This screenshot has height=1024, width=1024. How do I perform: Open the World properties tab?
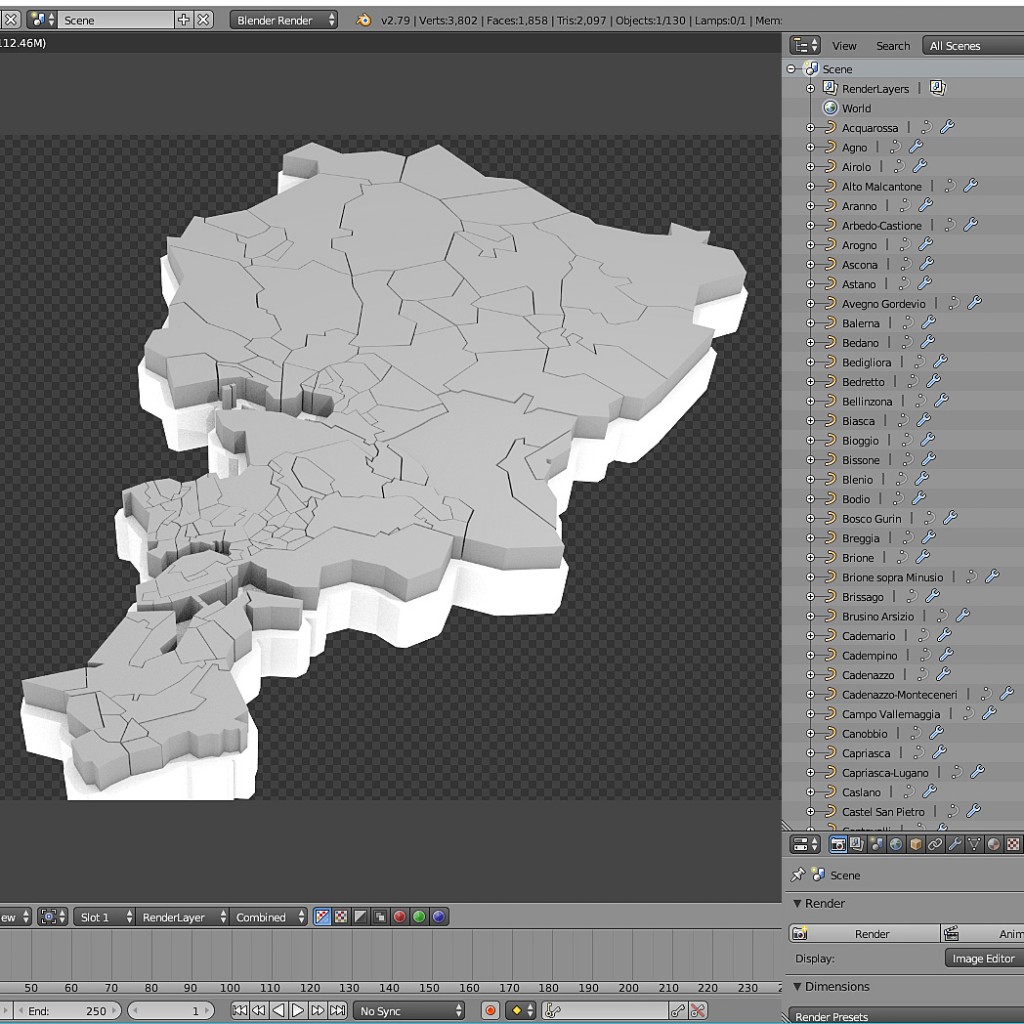click(x=895, y=844)
